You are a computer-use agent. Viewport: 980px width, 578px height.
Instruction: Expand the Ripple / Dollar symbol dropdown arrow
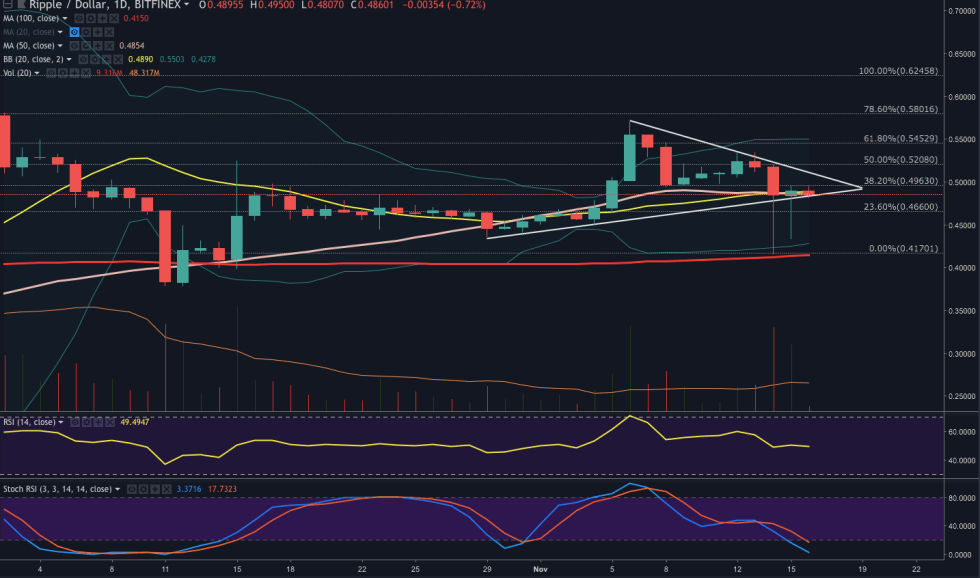tap(186, 5)
